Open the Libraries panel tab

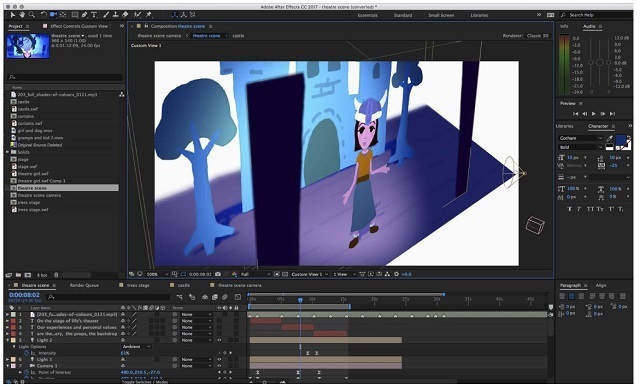[564, 126]
